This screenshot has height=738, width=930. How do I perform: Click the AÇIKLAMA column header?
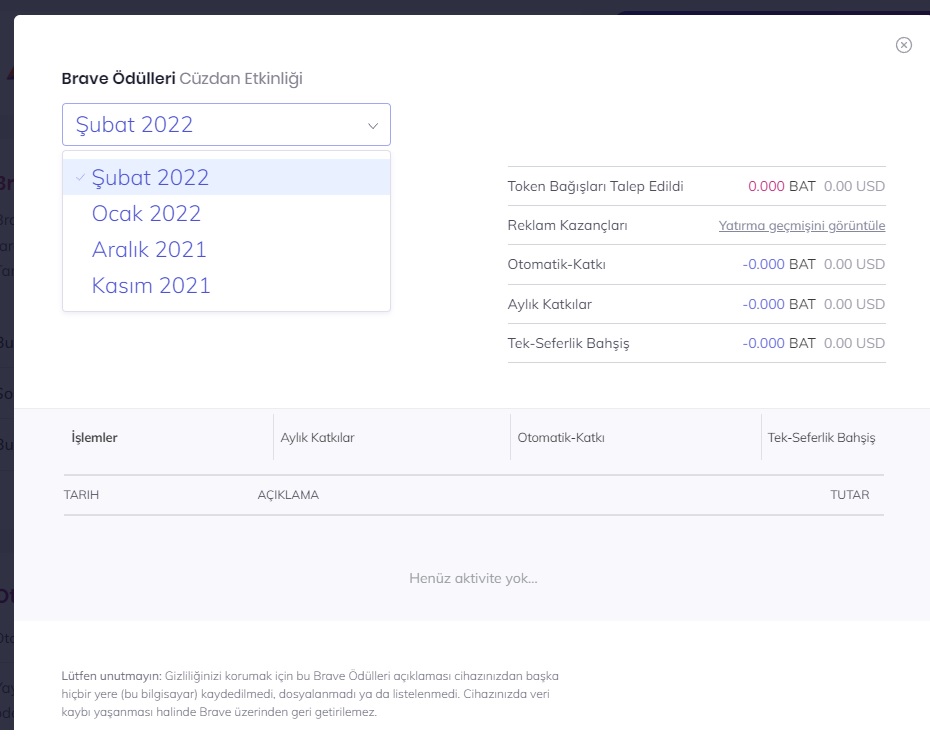[288, 495]
